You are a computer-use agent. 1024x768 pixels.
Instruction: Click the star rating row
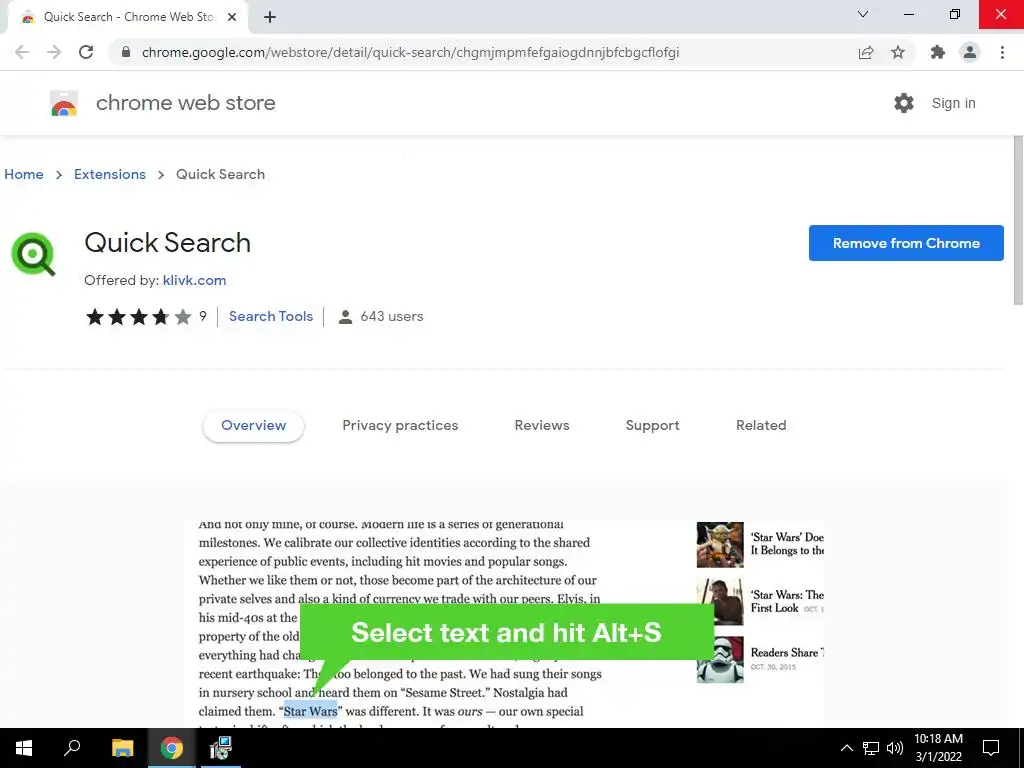(138, 317)
